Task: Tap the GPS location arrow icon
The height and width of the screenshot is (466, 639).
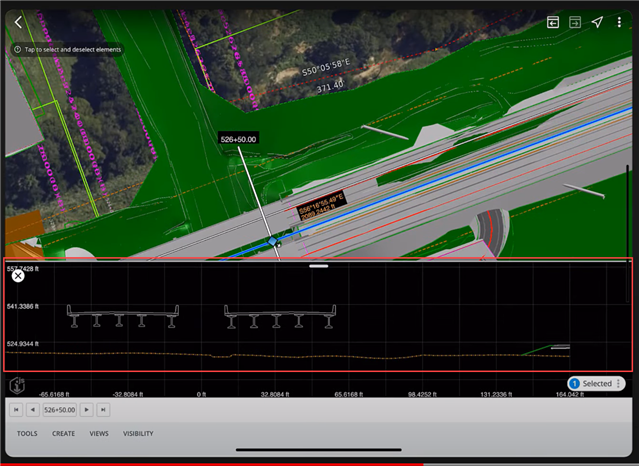Action: pyautogui.click(x=597, y=22)
